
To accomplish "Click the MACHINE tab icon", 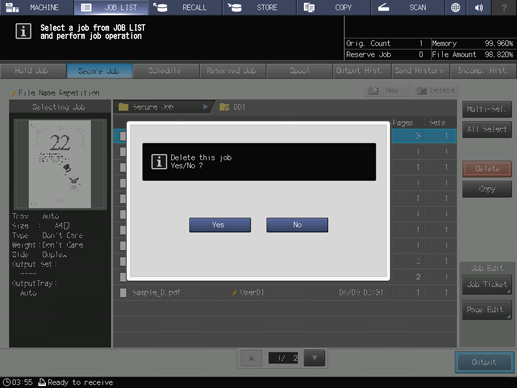I will (12, 7).
